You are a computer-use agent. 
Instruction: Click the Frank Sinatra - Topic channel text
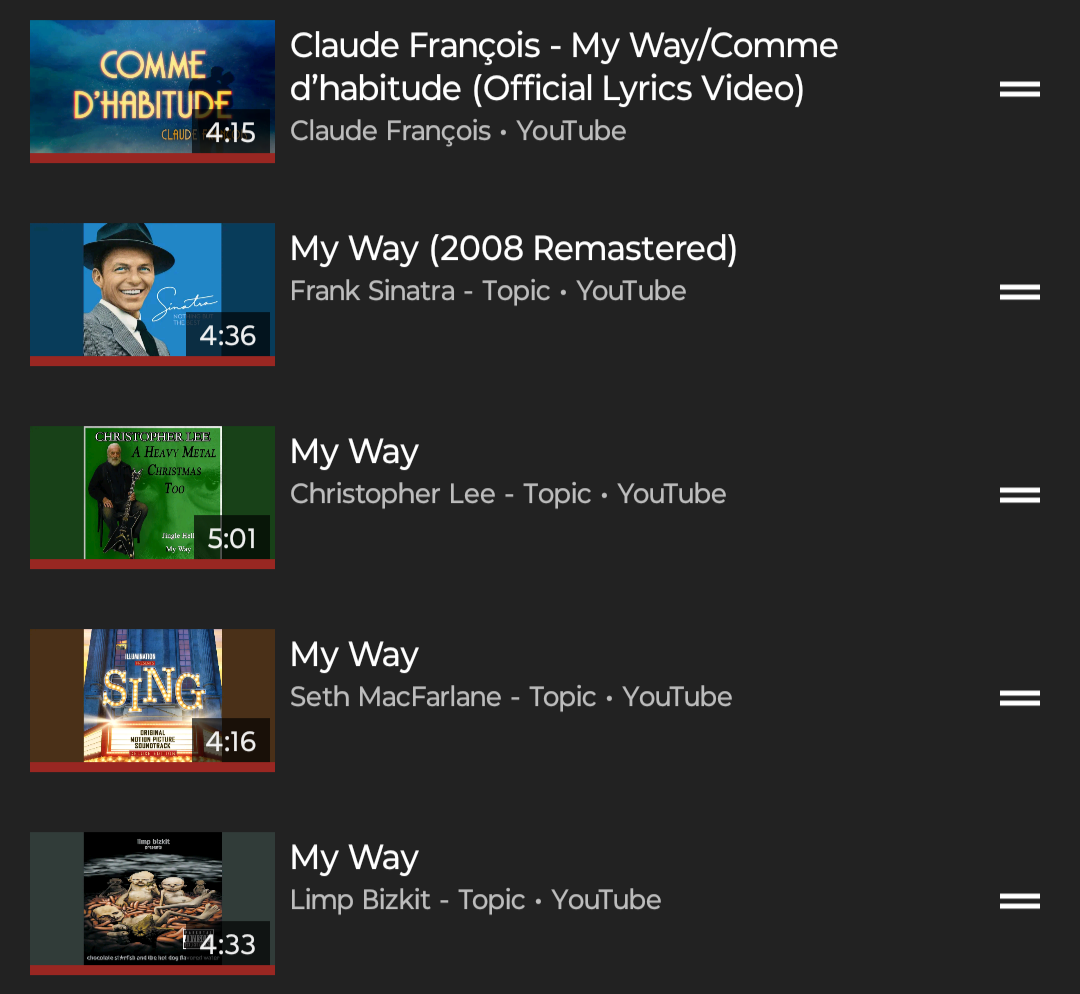419,291
